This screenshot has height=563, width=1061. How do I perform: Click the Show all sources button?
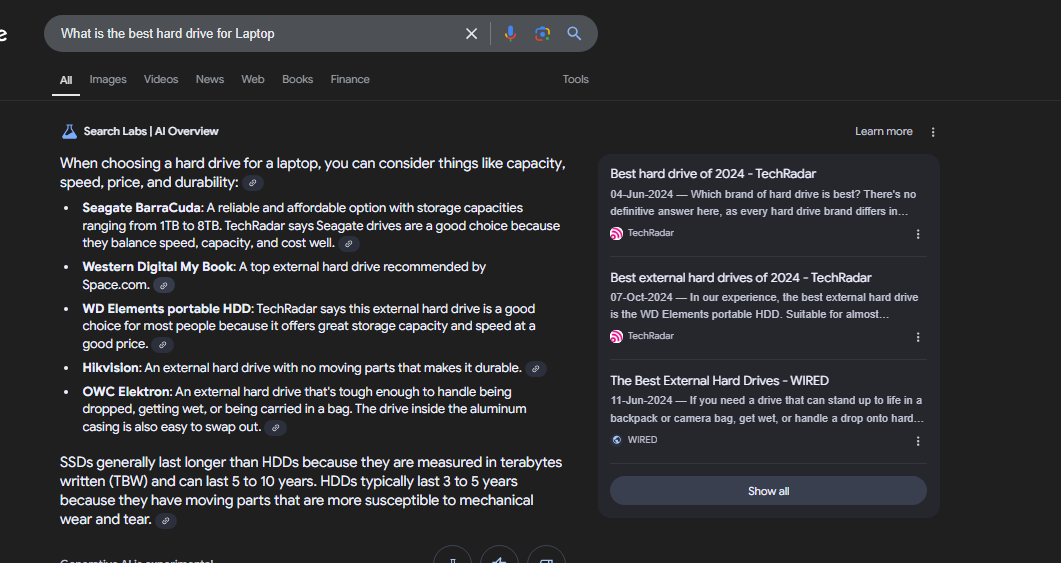768,491
